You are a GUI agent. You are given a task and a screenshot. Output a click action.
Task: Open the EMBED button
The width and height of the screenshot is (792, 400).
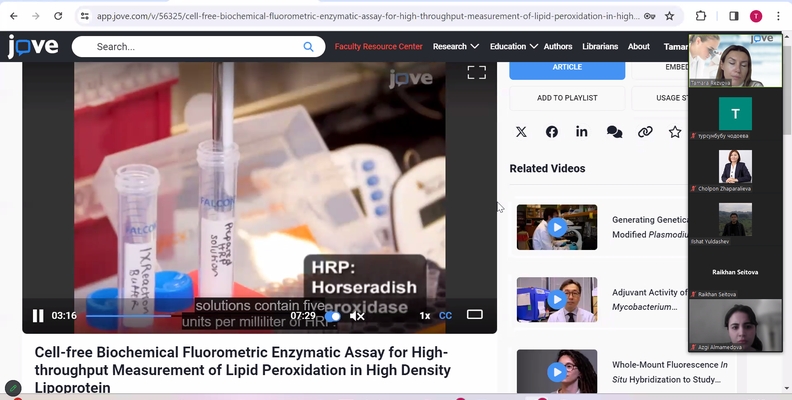(660, 68)
